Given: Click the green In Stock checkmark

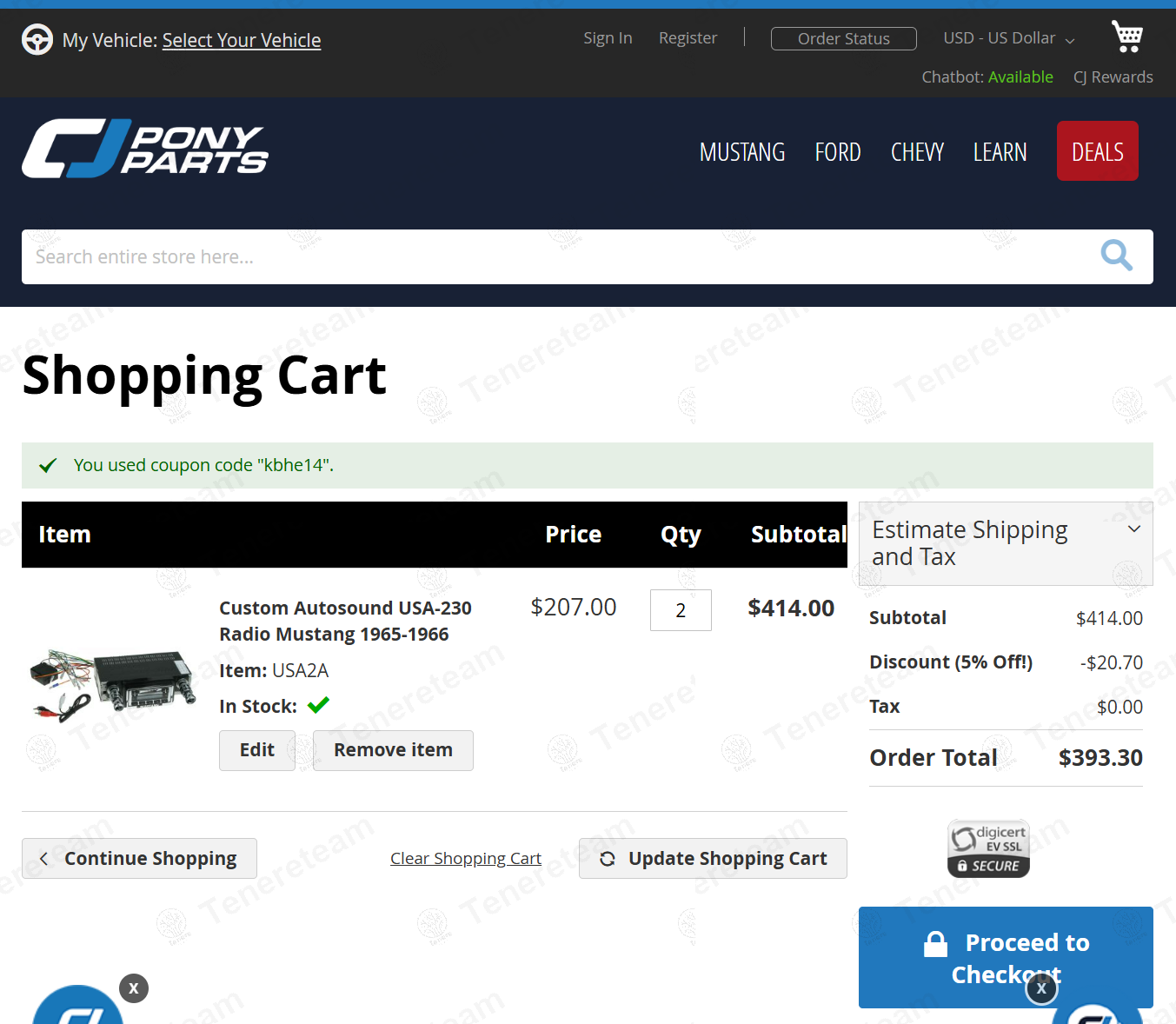Looking at the screenshot, I should coord(318,705).
